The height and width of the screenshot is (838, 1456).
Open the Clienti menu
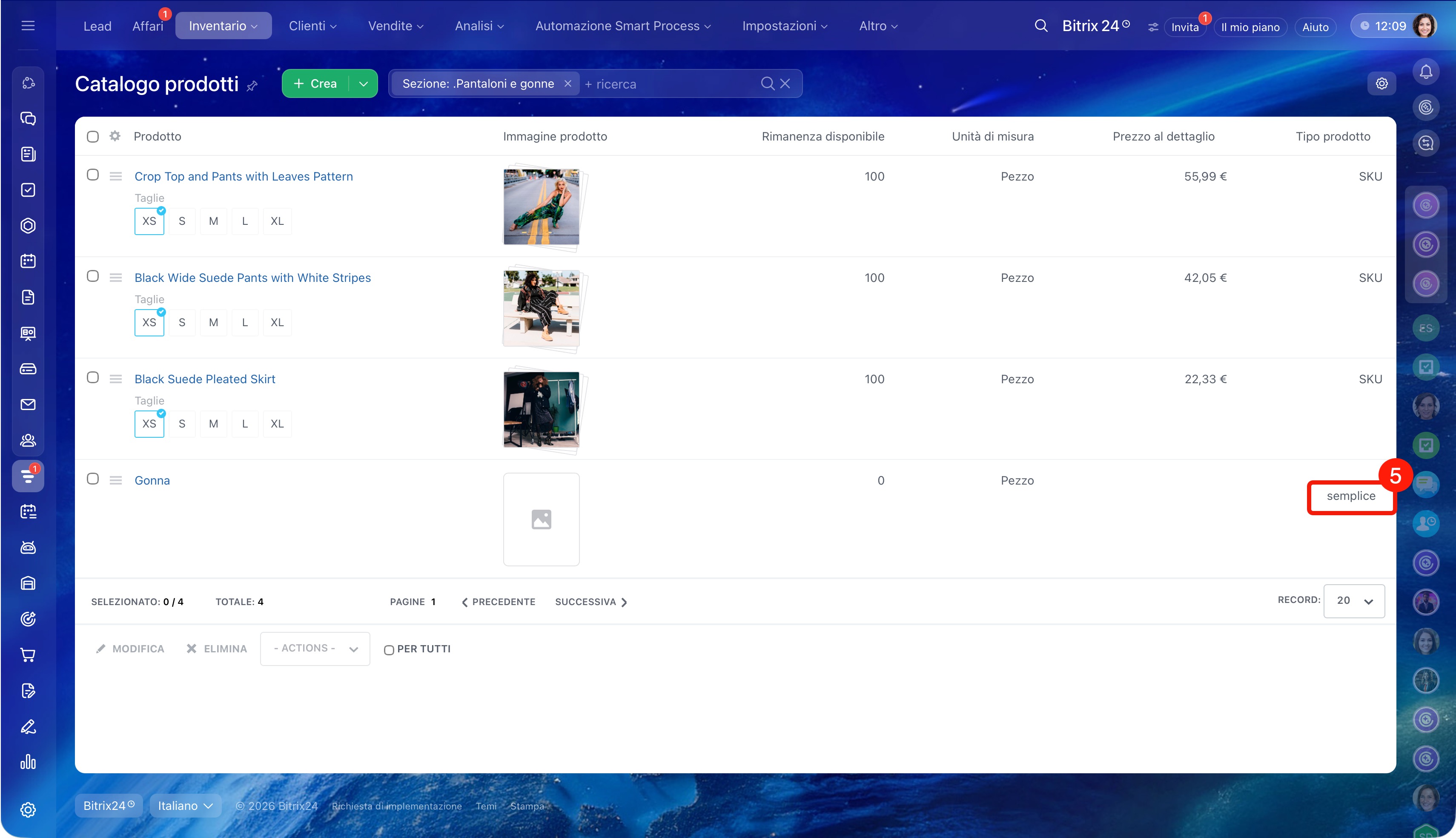[312, 26]
